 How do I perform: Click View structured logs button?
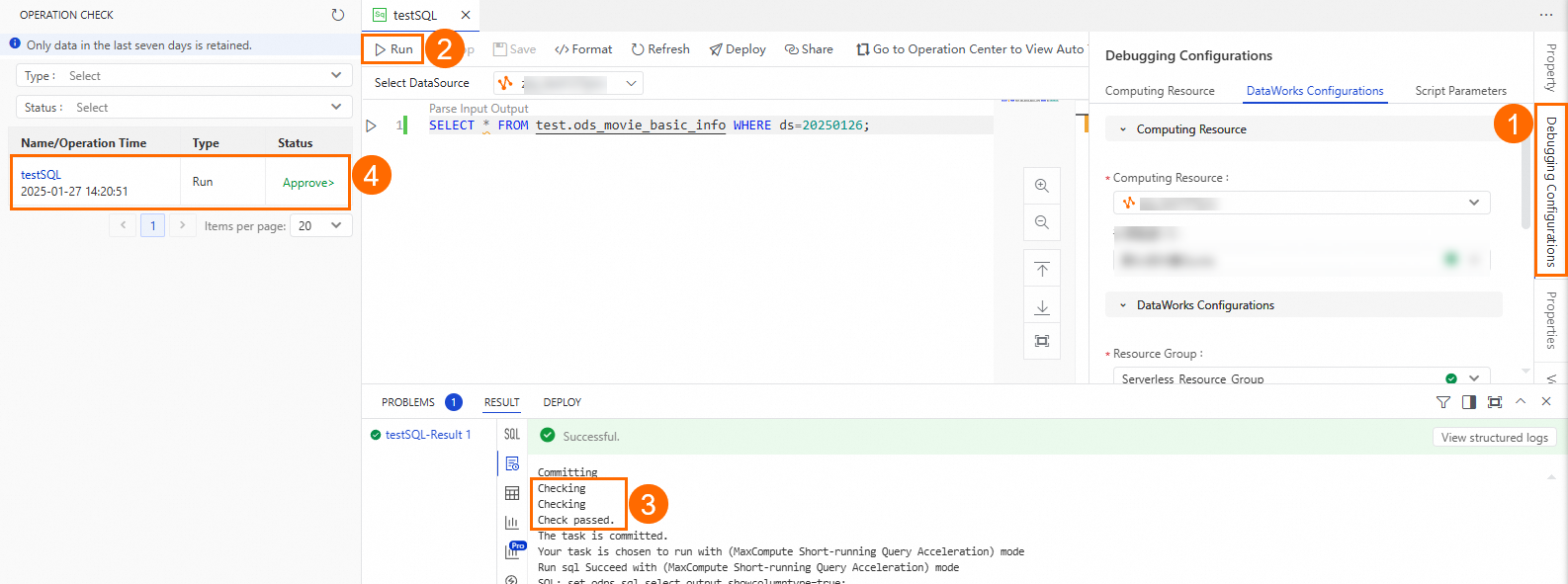click(1494, 437)
